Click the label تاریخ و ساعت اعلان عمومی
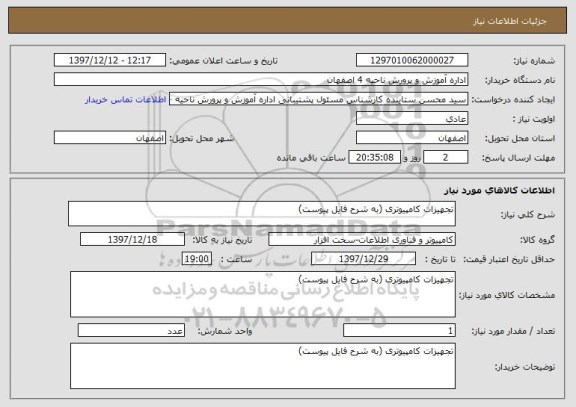The height and width of the screenshot is (407, 576). click(223, 61)
